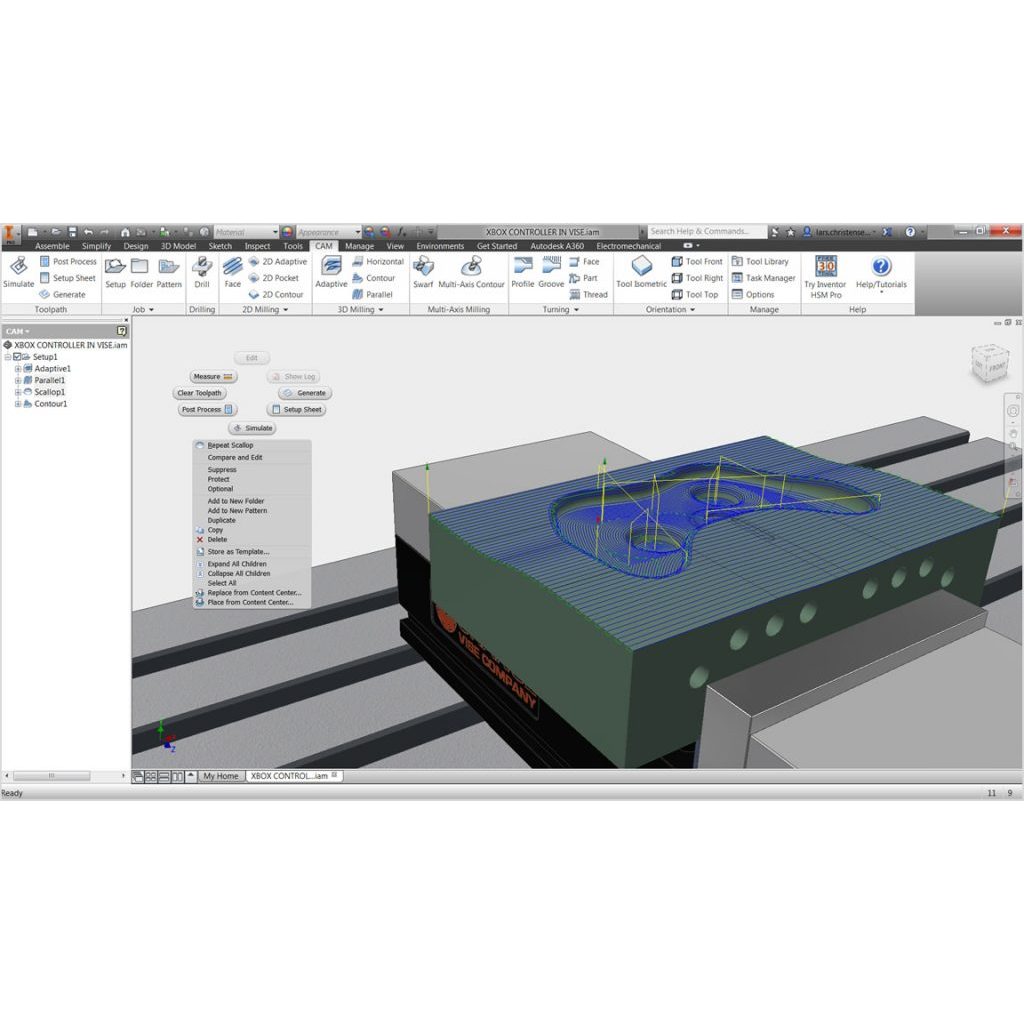Pick the 2D Pocket strategy
The image size is (1024, 1024).
click(x=274, y=278)
